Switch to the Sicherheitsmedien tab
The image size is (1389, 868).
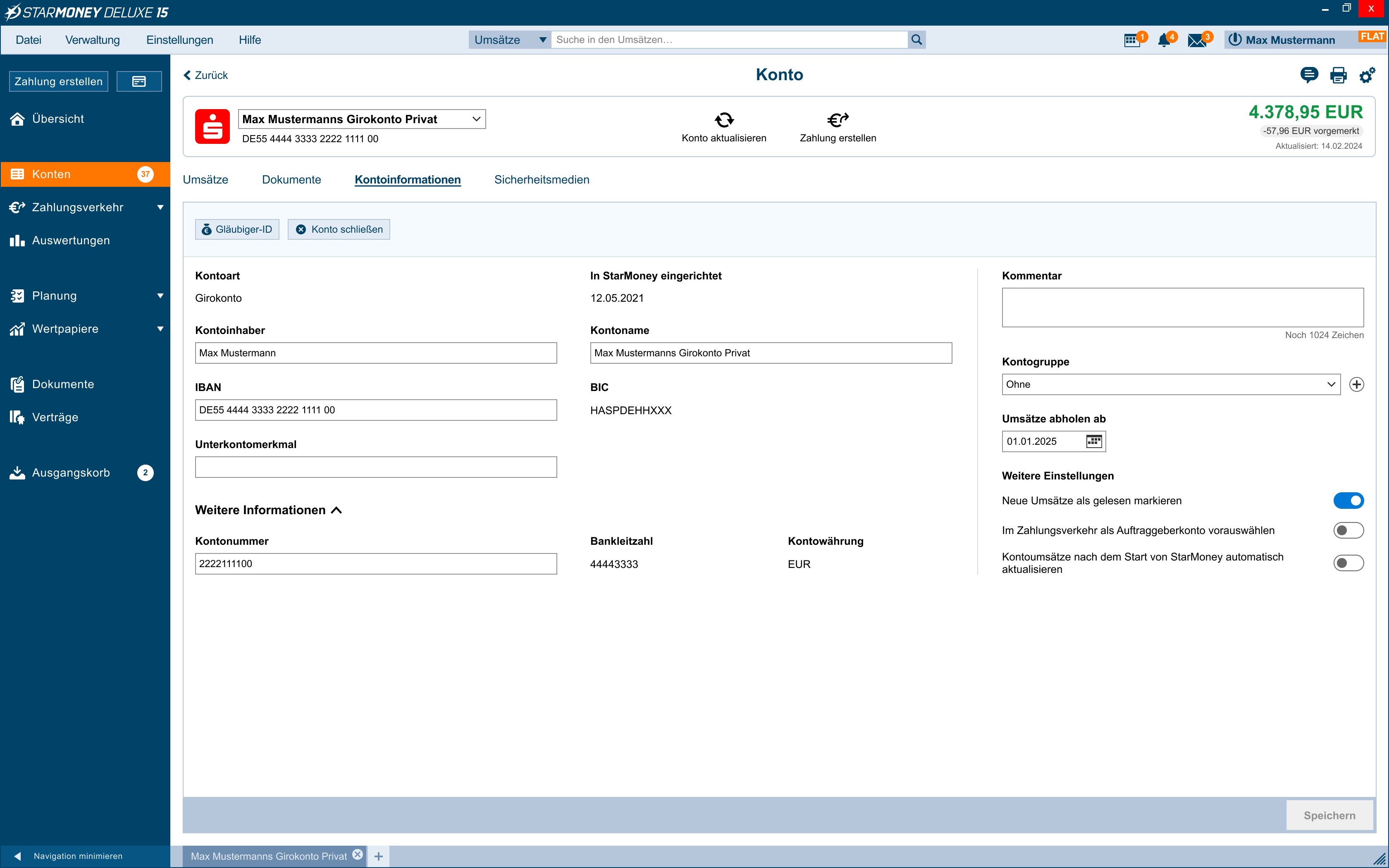(x=541, y=180)
